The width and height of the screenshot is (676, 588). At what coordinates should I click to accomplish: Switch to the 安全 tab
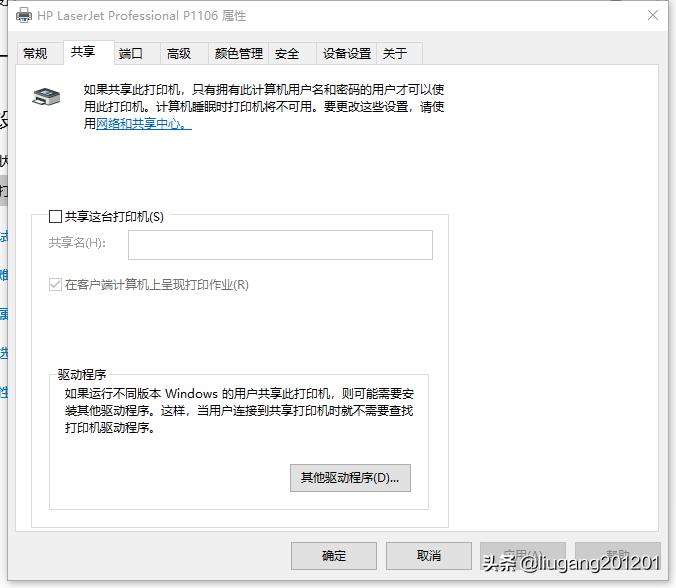tap(292, 53)
